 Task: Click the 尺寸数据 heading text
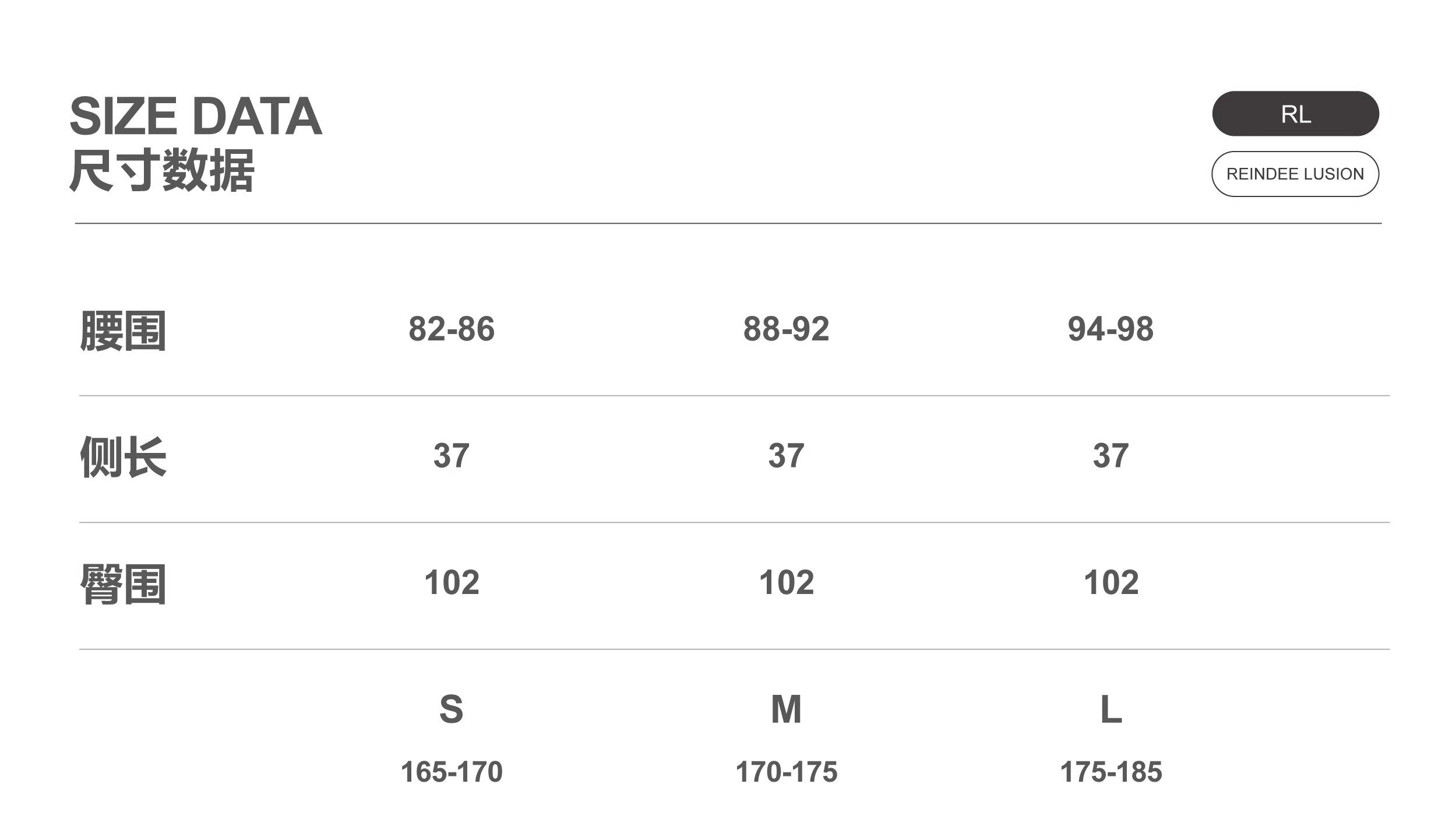tap(162, 170)
